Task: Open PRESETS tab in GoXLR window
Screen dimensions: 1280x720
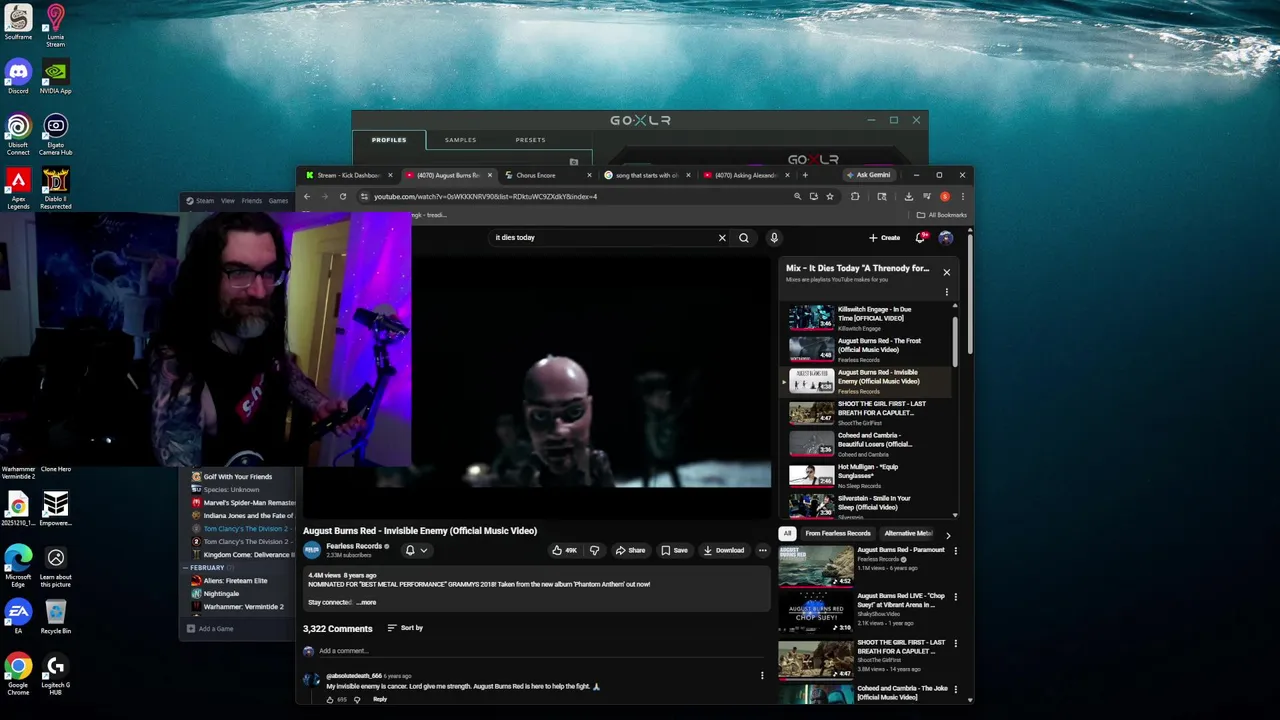Action: click(530, 140)
